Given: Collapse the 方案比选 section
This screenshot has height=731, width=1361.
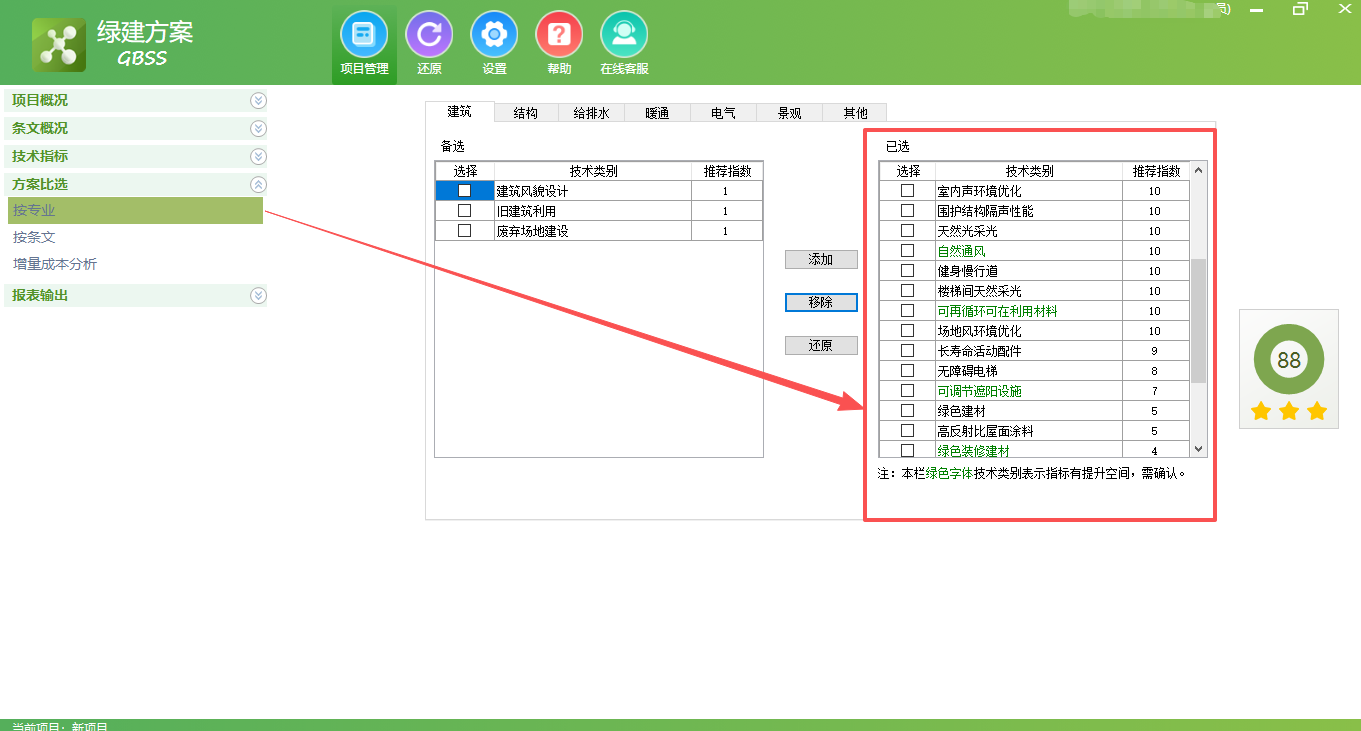Looking at the screenshot, I should [x=258, y=184].
